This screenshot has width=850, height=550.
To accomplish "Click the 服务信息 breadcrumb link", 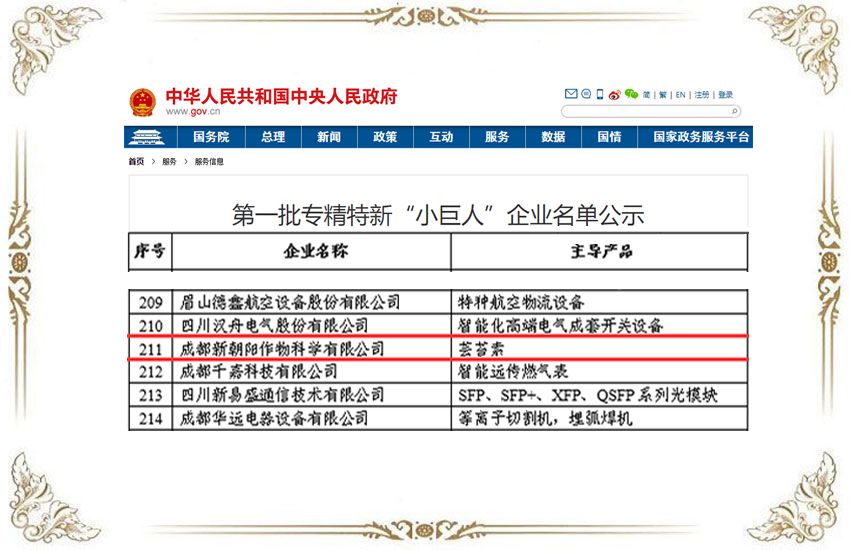I will tap(209, 161).
